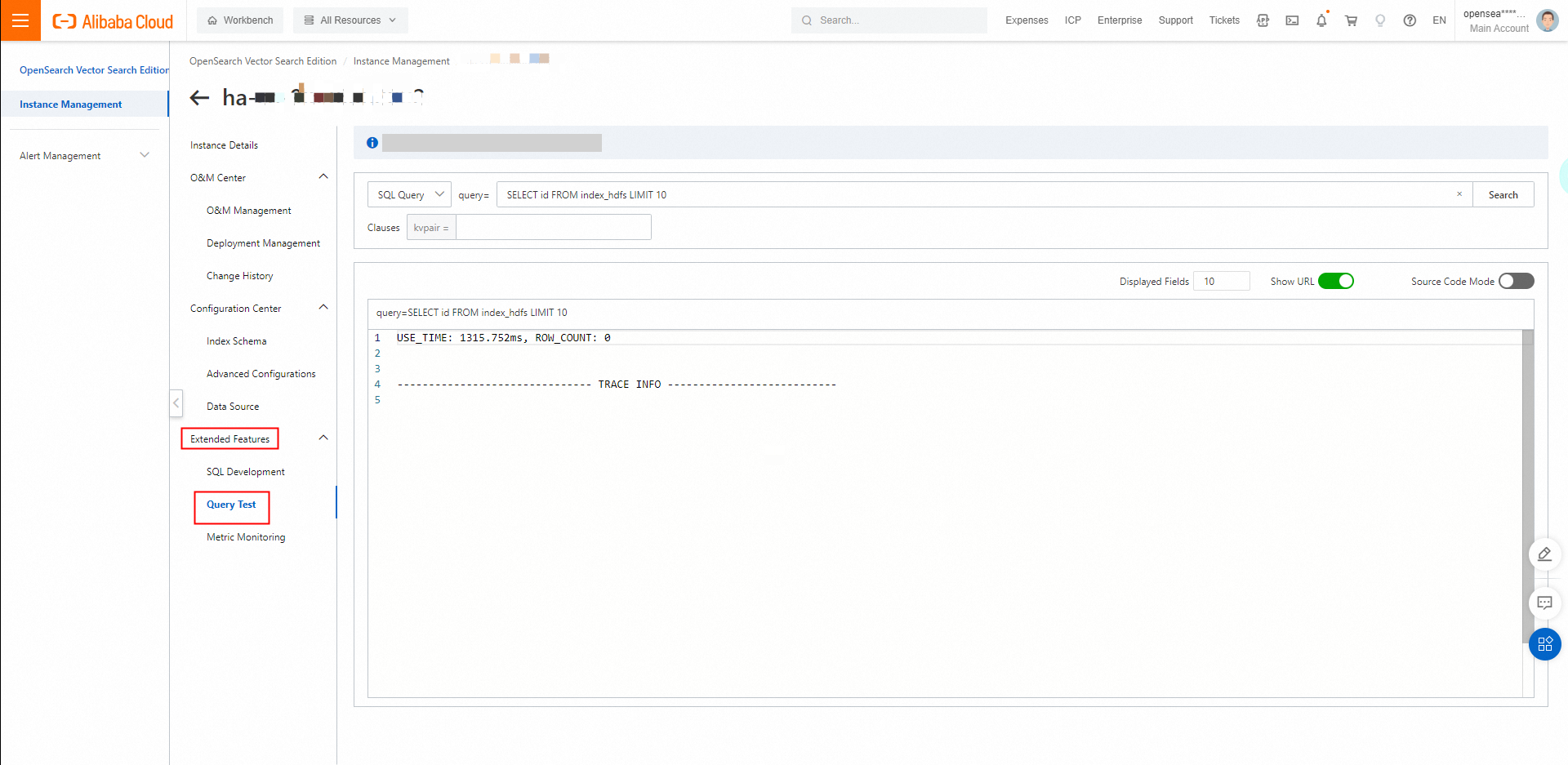
Task: Open Metric Monitoring
Action: click(246, 537)
